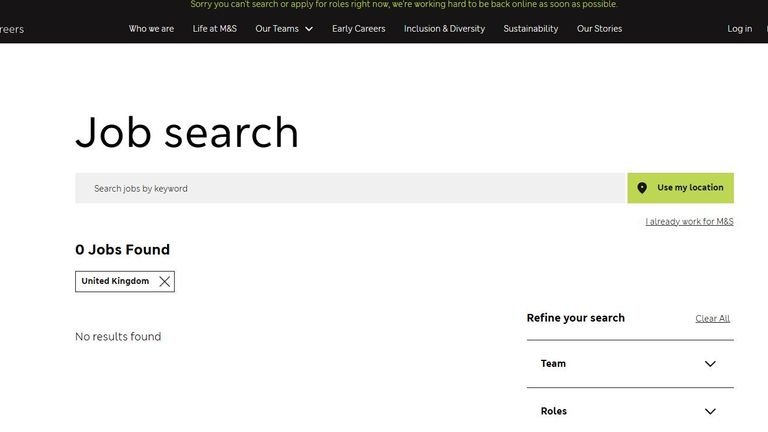Follow the I already work for M&S link
The image size is (768, 432).
pos(689,222)
